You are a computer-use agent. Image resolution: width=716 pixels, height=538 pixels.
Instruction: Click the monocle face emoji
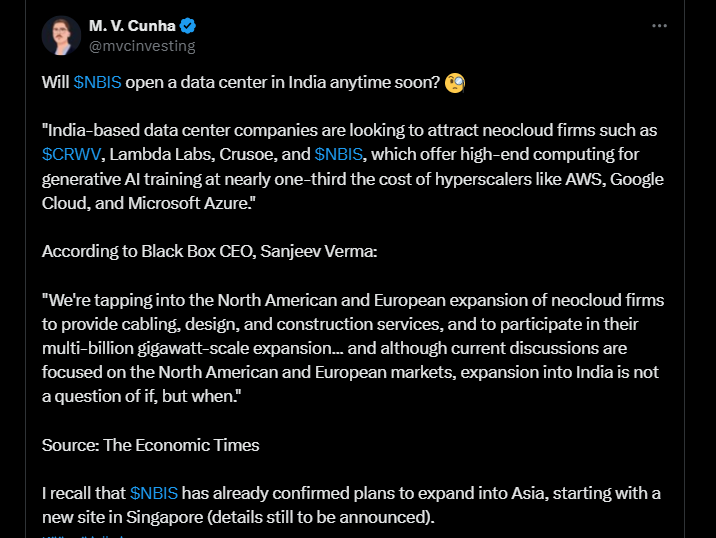point(455,83)
